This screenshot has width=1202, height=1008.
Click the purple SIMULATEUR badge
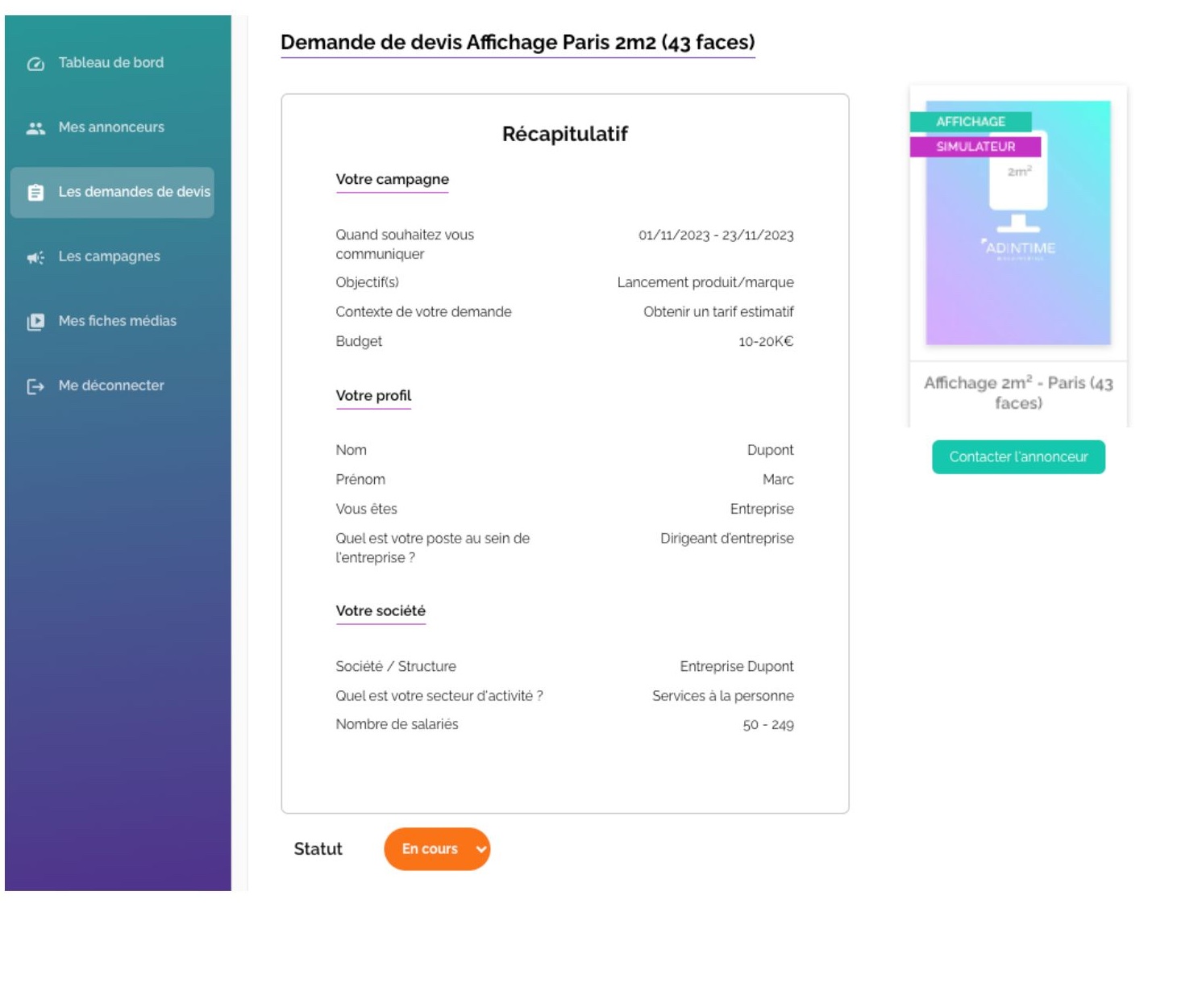[x=975, y=147]
